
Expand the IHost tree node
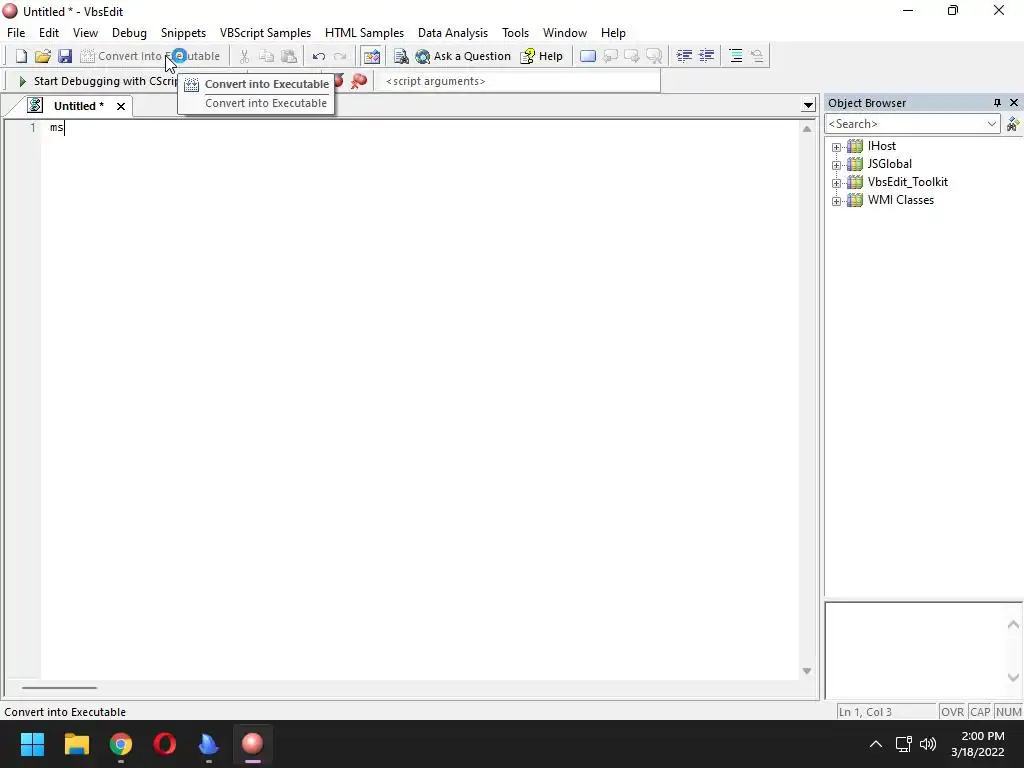coord(837,147)
